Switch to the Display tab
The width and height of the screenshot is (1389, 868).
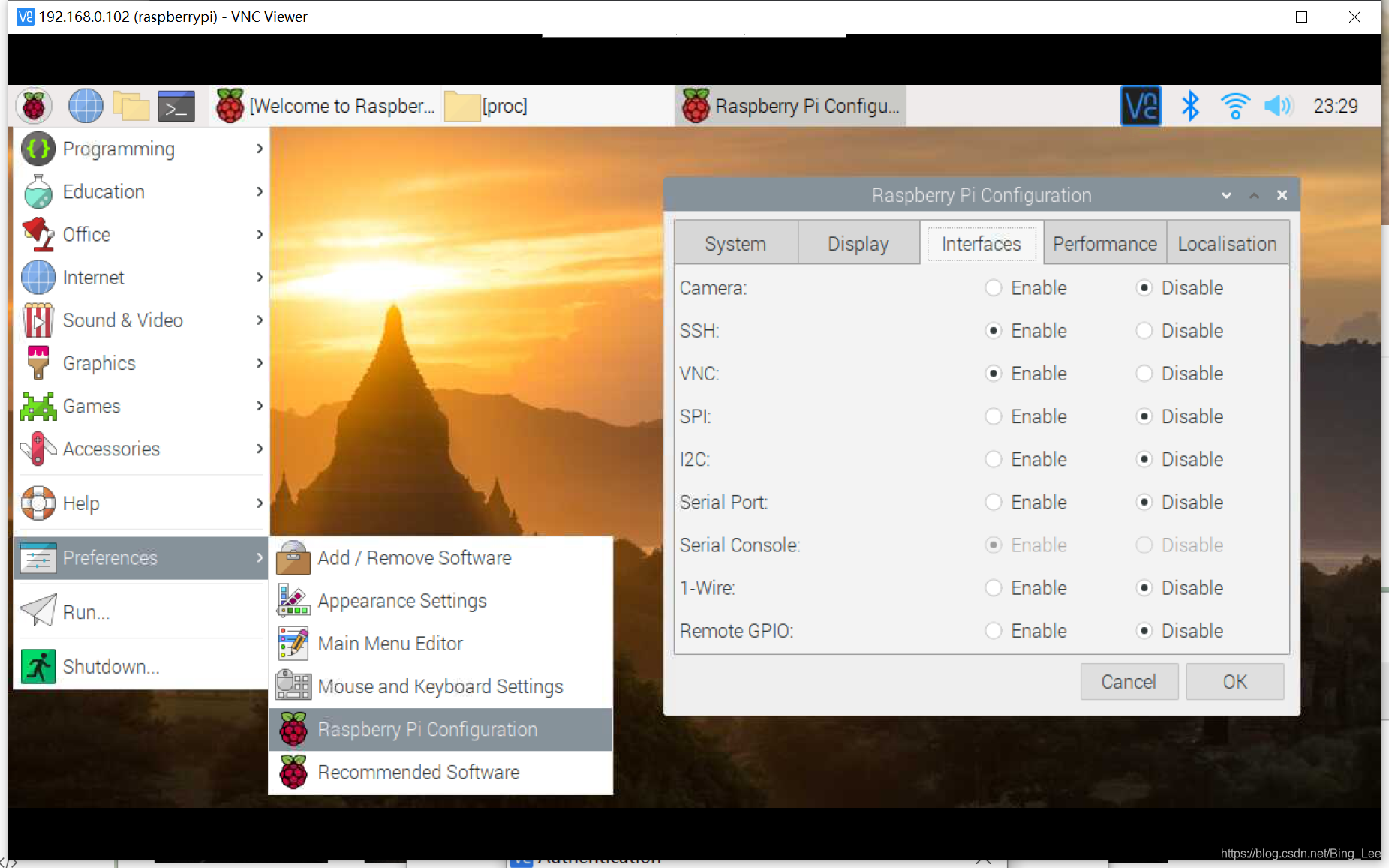[x=858, y=243]
